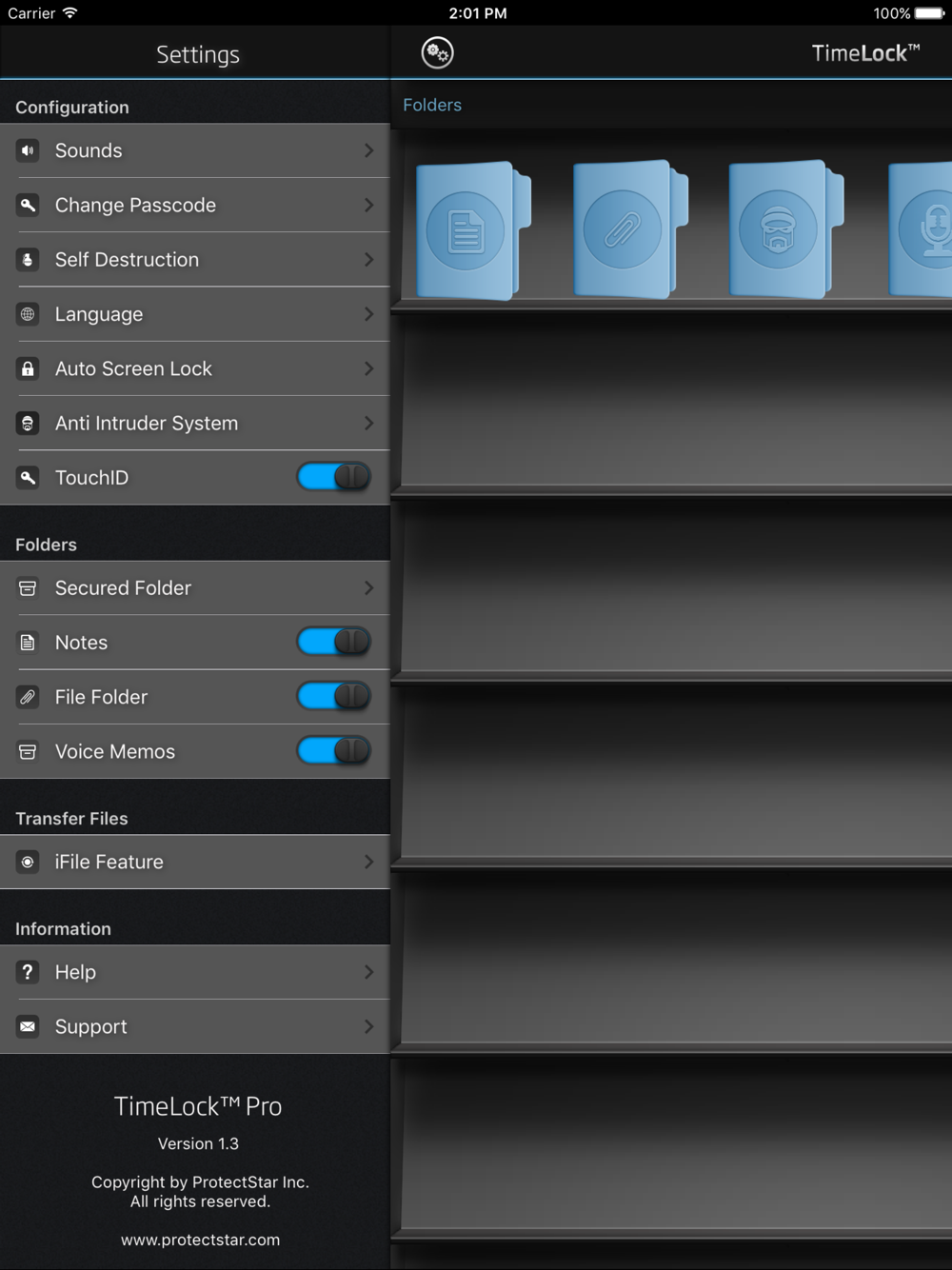Viewport: 952px width, 1270px height.
Task: Visit www.protectstar.com link
Action: coord(200,1240)
